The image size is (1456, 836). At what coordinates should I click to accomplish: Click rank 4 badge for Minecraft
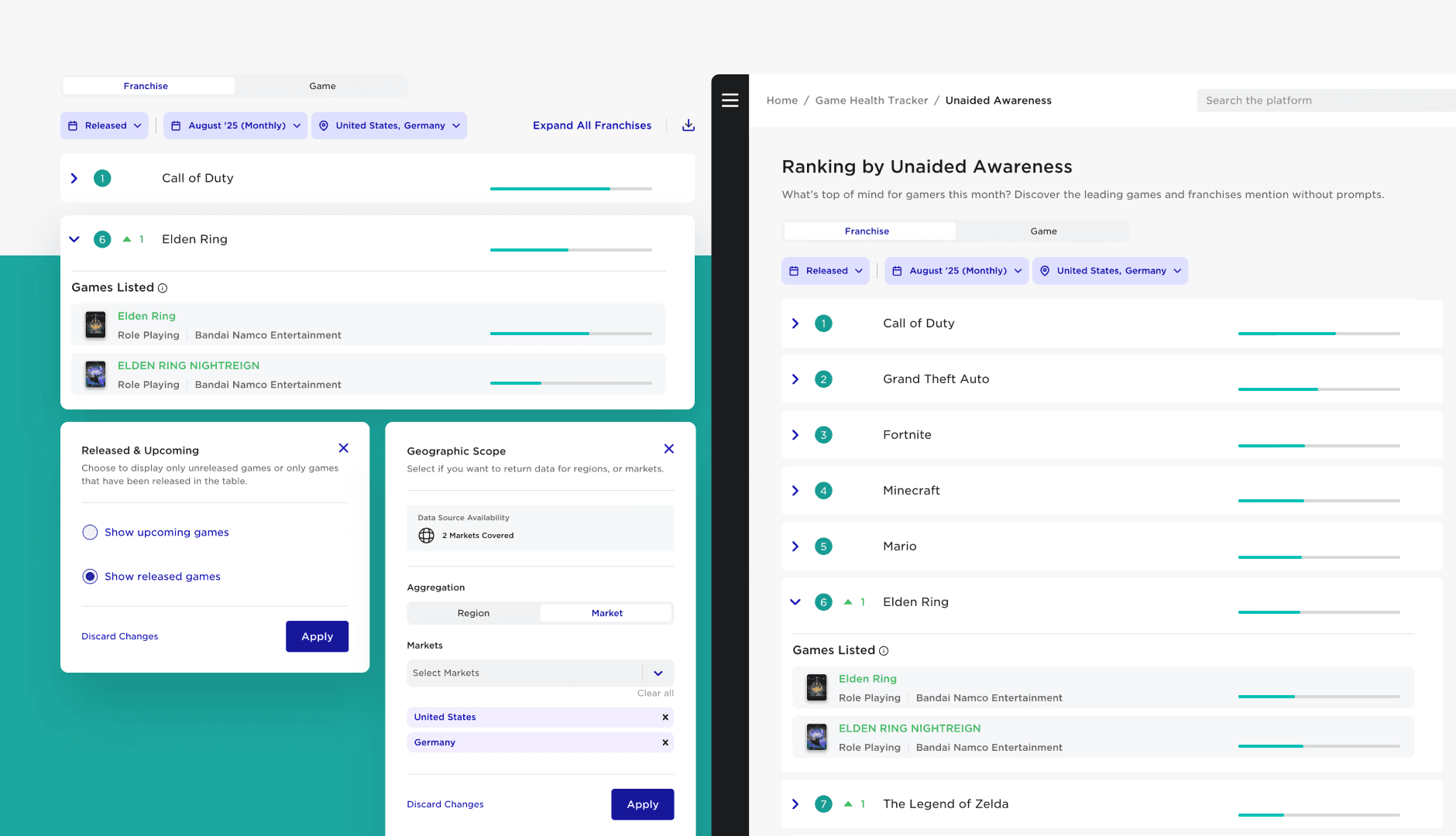click(x=823, y=491)
